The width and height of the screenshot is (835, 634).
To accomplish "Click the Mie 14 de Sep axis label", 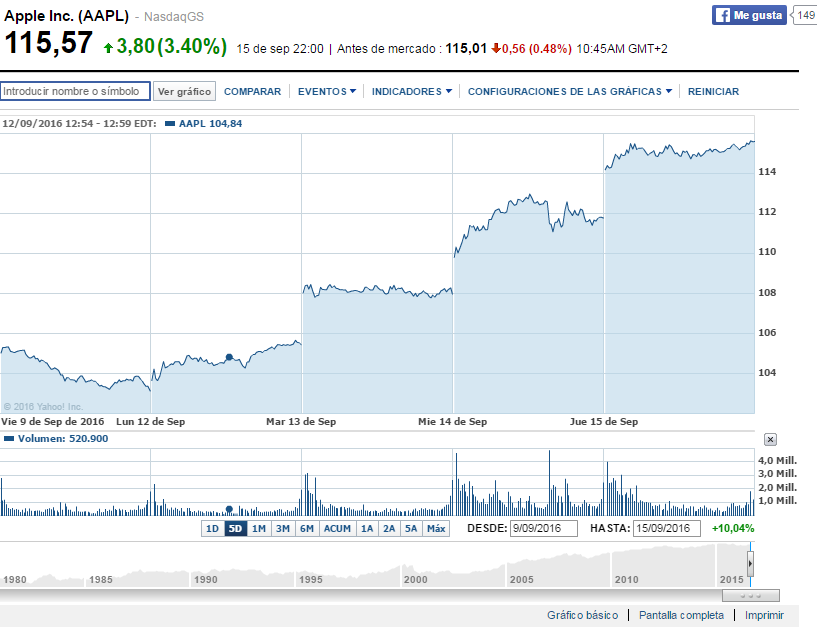I will click(x=453, y=422).
